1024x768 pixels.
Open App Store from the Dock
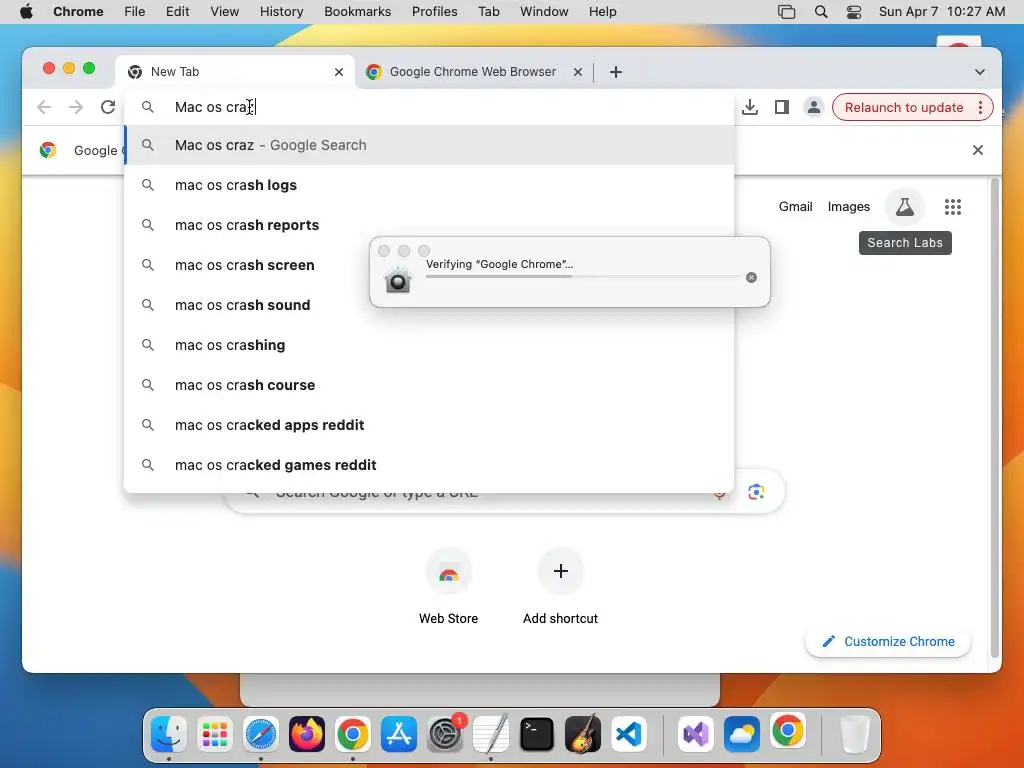[399, 734]
